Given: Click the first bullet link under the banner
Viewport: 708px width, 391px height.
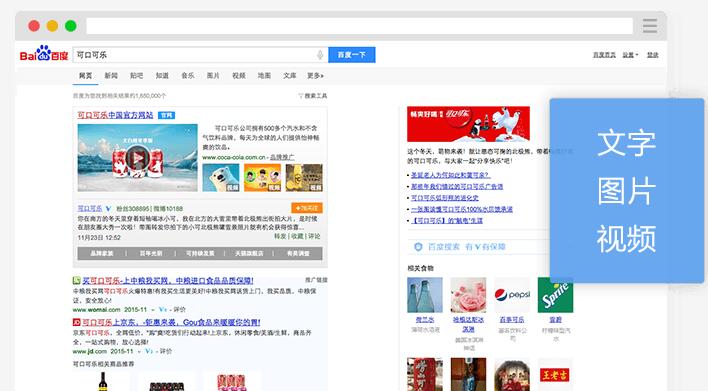Looking at the screenshot, I should click(450, 175).
